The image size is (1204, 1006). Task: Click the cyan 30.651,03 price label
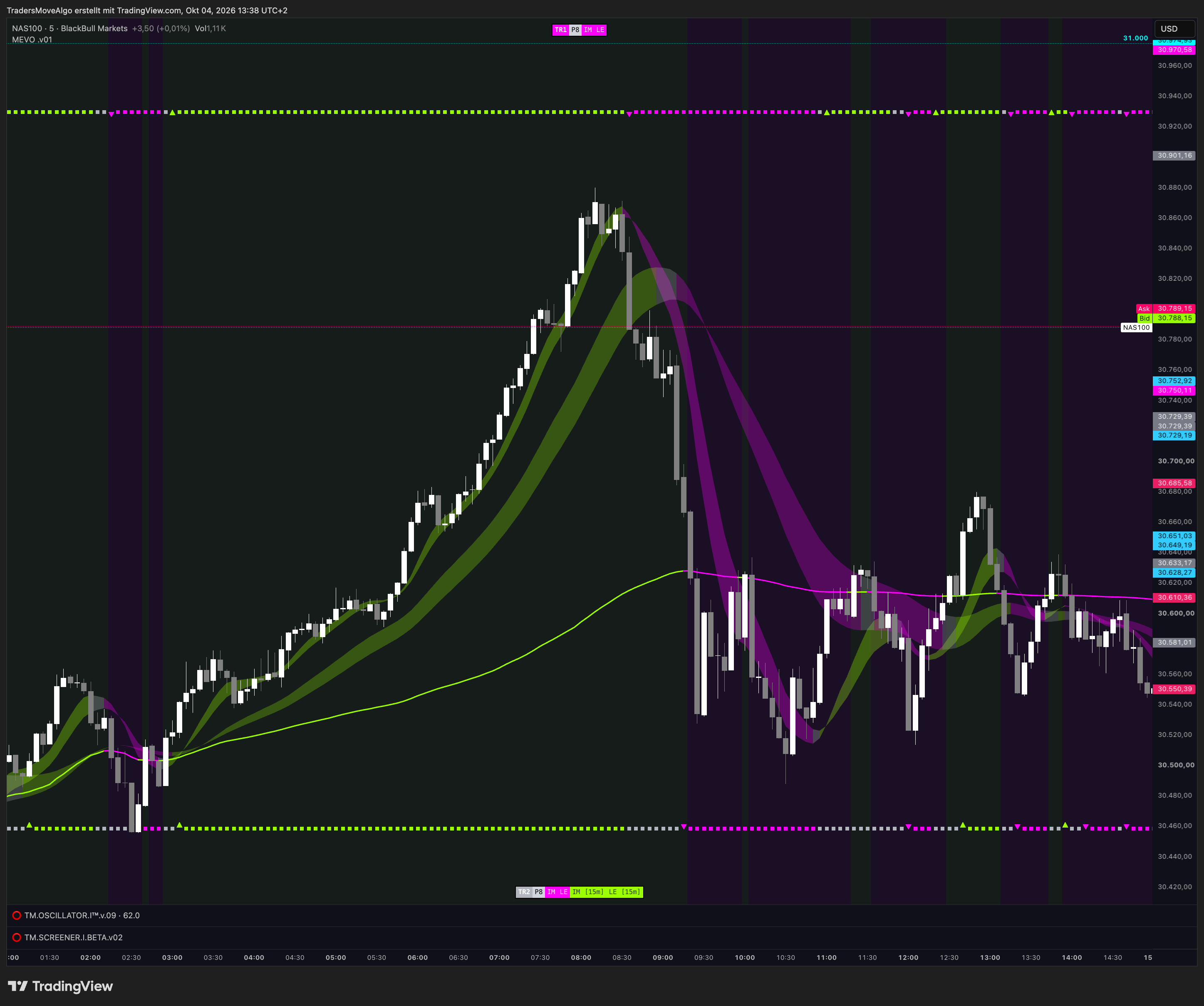pos(1174,536)
